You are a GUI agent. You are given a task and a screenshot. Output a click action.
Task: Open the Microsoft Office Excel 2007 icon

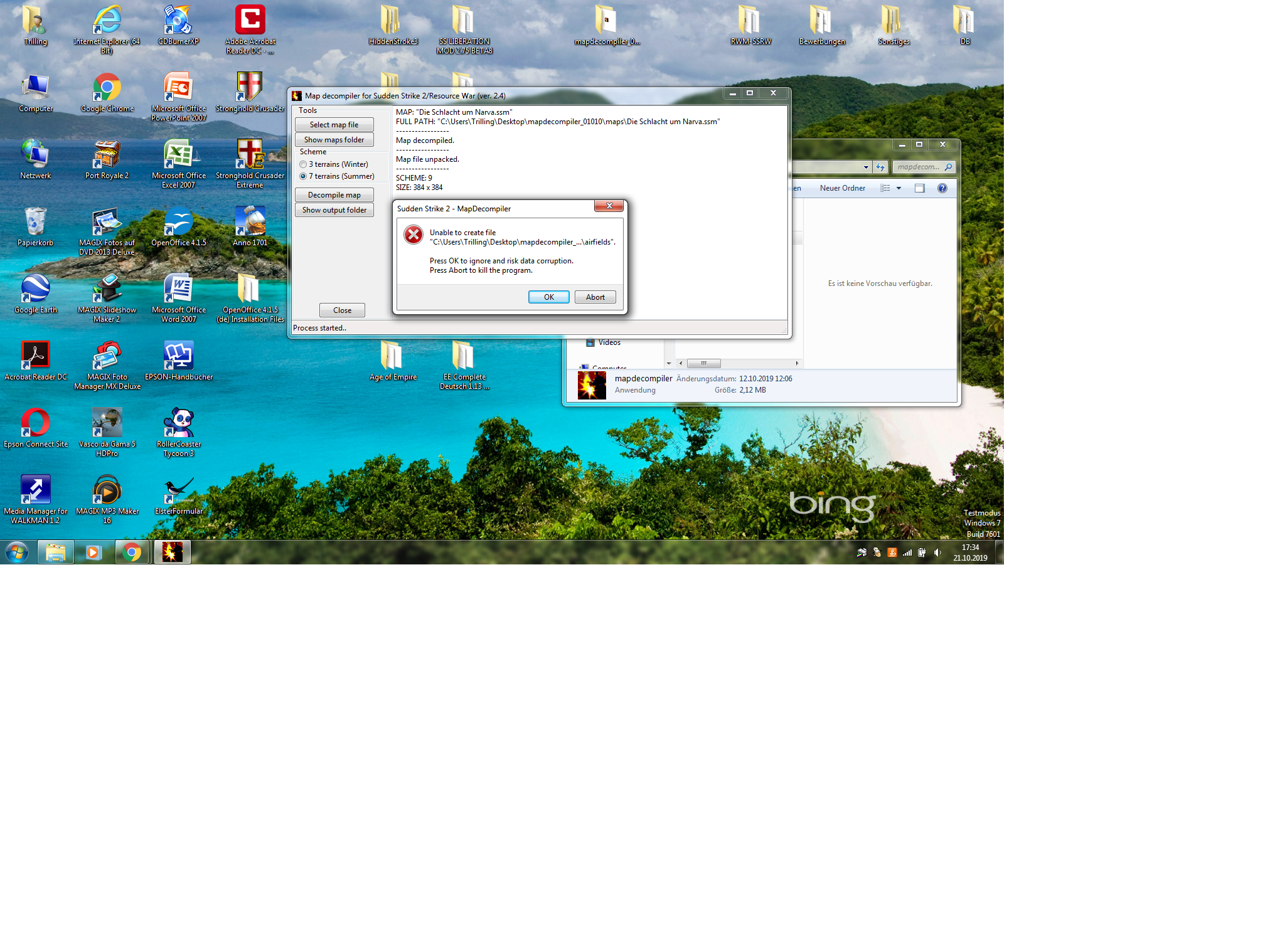pos(178,163)
